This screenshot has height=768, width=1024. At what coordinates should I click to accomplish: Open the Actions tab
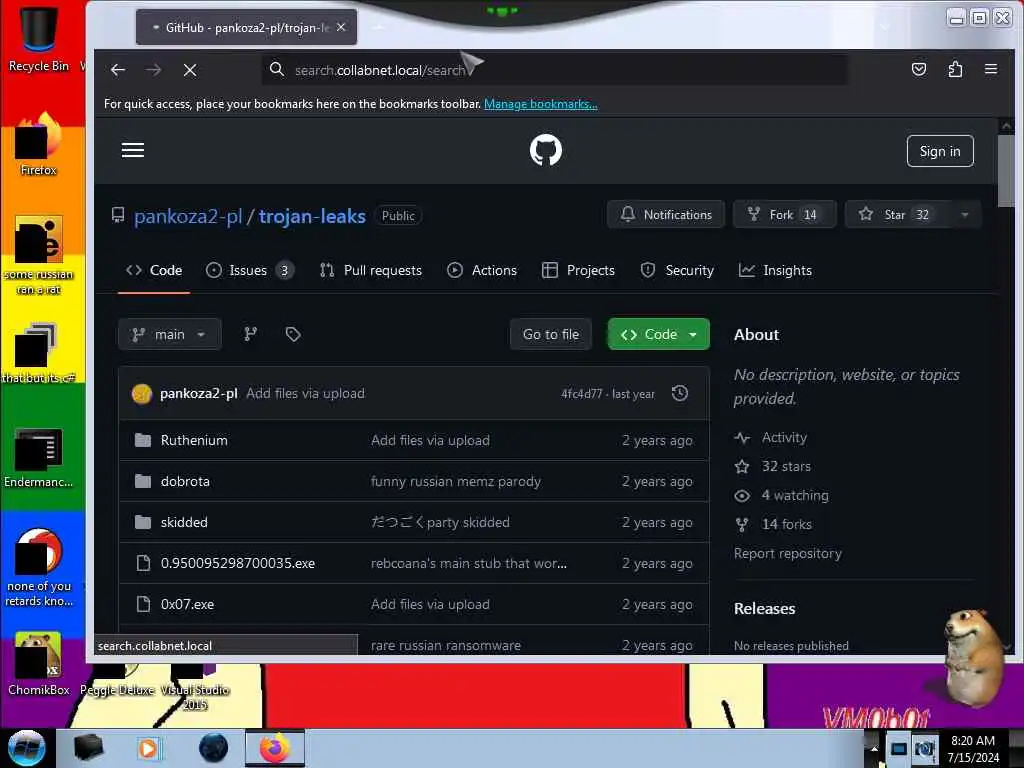(x=482, y=270)
